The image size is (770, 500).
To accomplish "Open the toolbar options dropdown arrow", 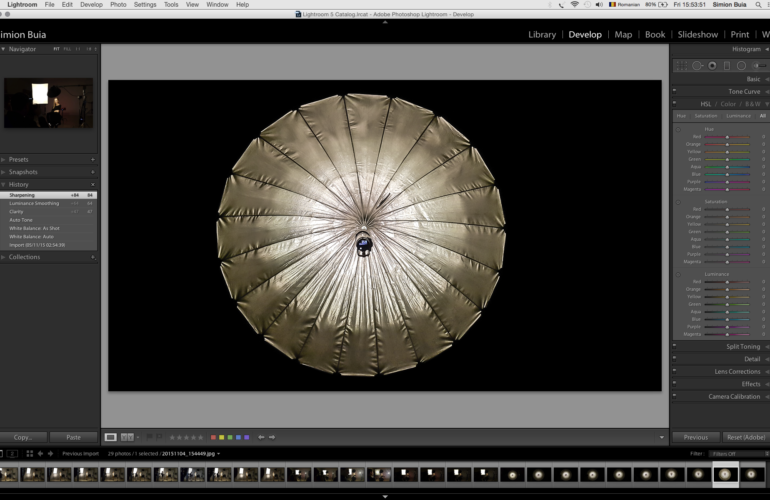I will tap(661, 437).
